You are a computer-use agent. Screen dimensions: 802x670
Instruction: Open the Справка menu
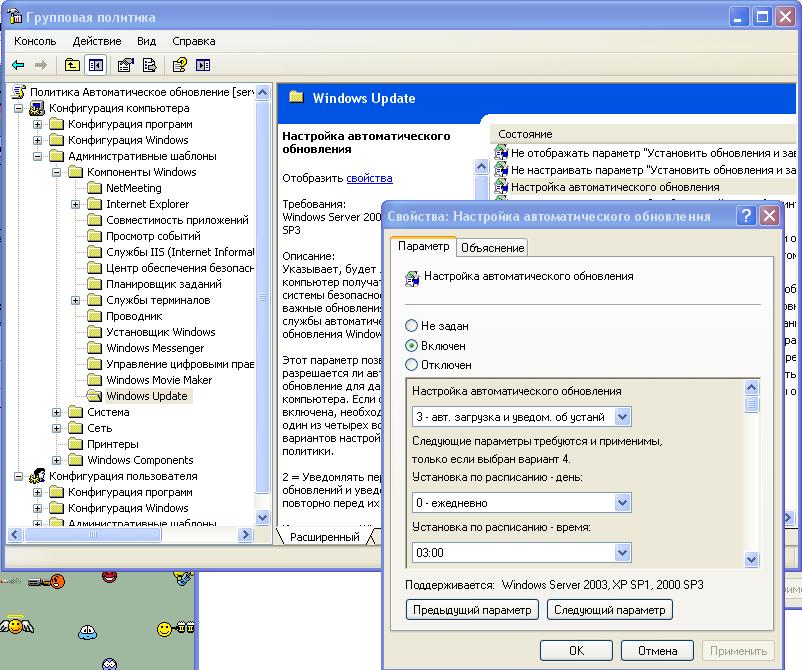click(x=193, y=41)
